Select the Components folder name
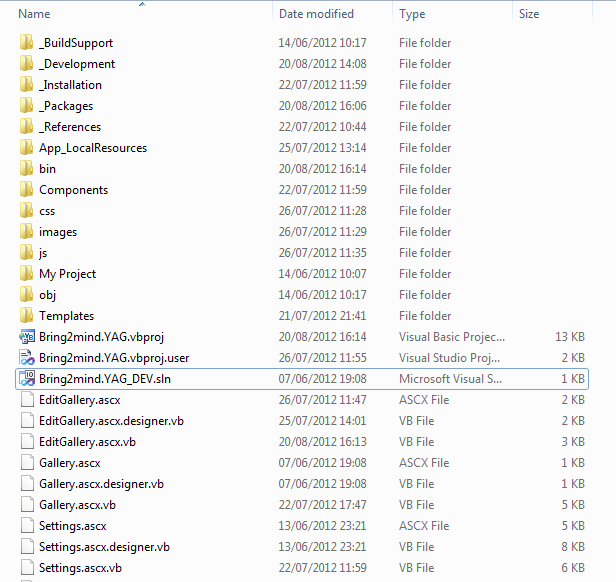Screen dimensions: 616x582 coord(73,190)
